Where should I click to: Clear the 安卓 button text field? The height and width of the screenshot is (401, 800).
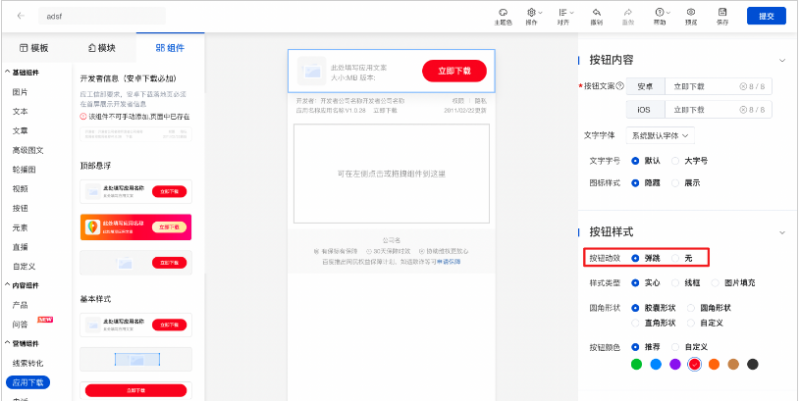tap(743, 87)
